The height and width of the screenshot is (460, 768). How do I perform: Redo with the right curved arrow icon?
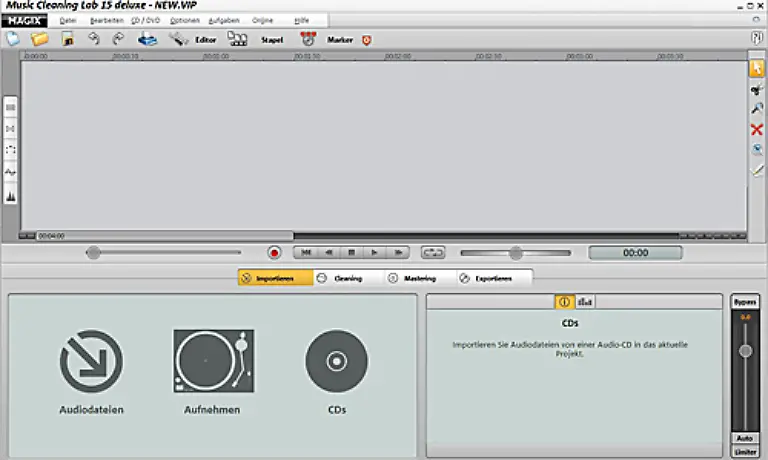tap(118, 39)
